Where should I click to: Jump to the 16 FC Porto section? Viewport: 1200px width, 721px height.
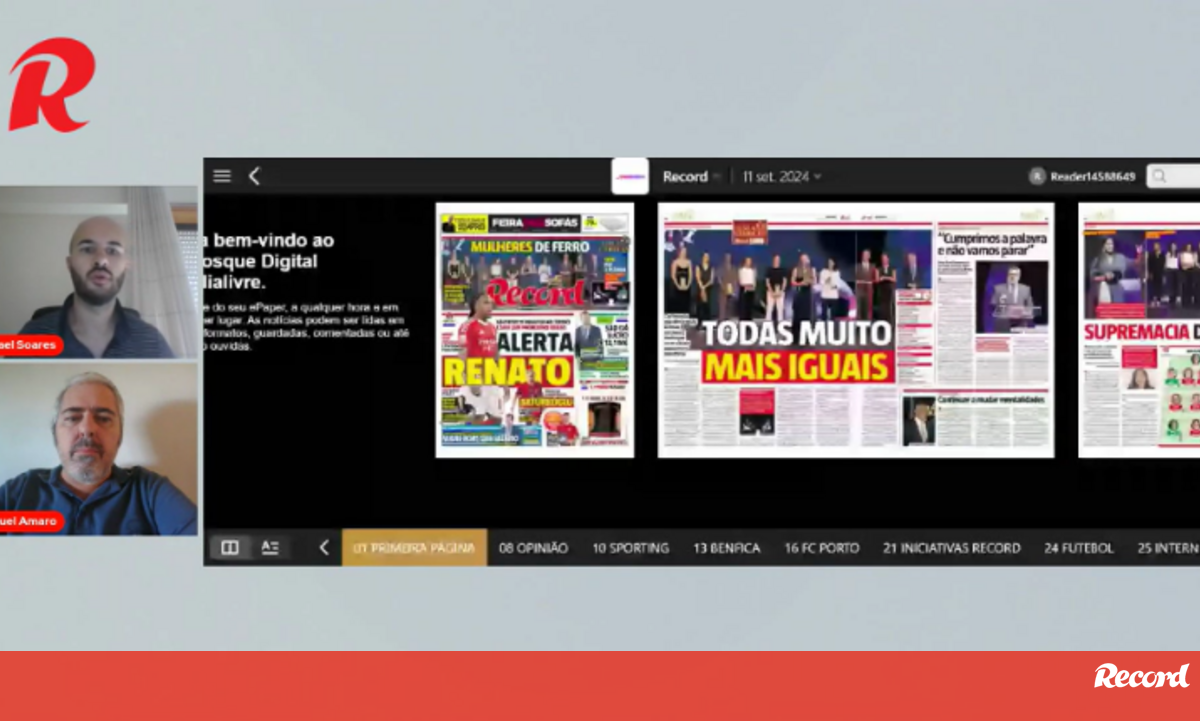click(x=821, y=548)
